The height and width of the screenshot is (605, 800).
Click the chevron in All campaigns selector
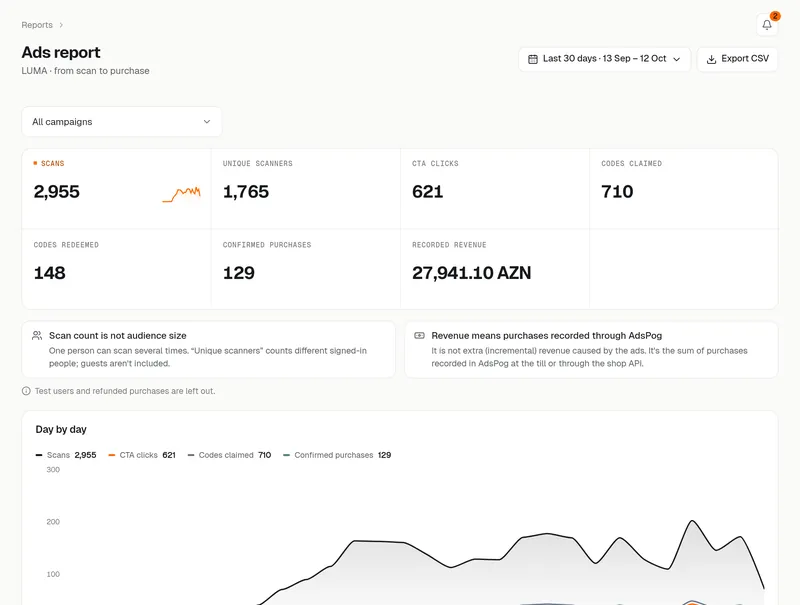[207, 121]
